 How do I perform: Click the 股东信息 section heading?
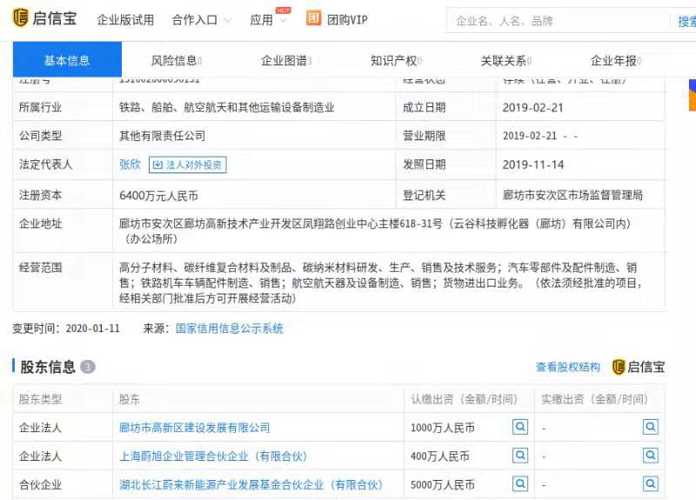[47, 367]
